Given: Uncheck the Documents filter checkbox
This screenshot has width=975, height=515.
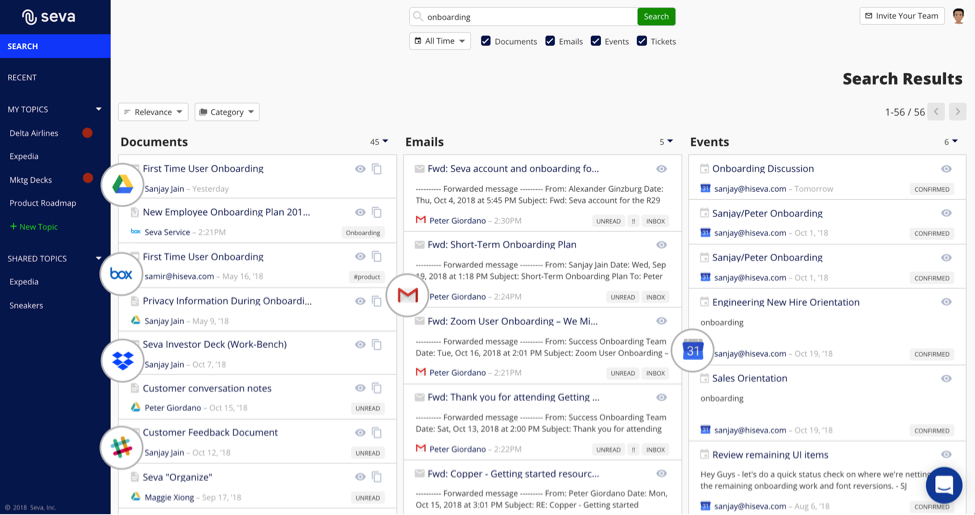Looking at the screenshot, I should tap(486, 41).
